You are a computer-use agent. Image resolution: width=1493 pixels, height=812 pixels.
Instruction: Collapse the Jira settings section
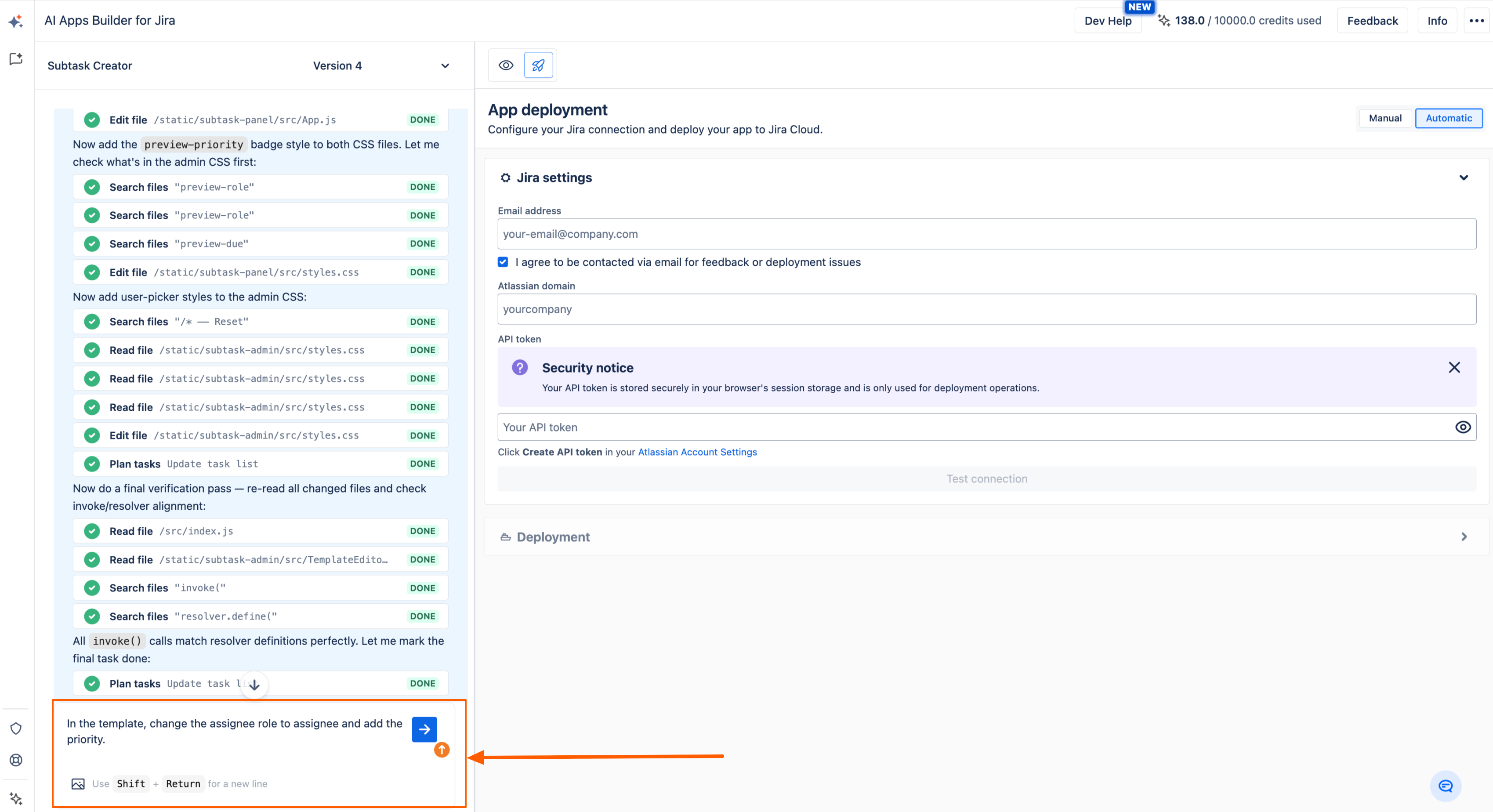[1464, 178]
